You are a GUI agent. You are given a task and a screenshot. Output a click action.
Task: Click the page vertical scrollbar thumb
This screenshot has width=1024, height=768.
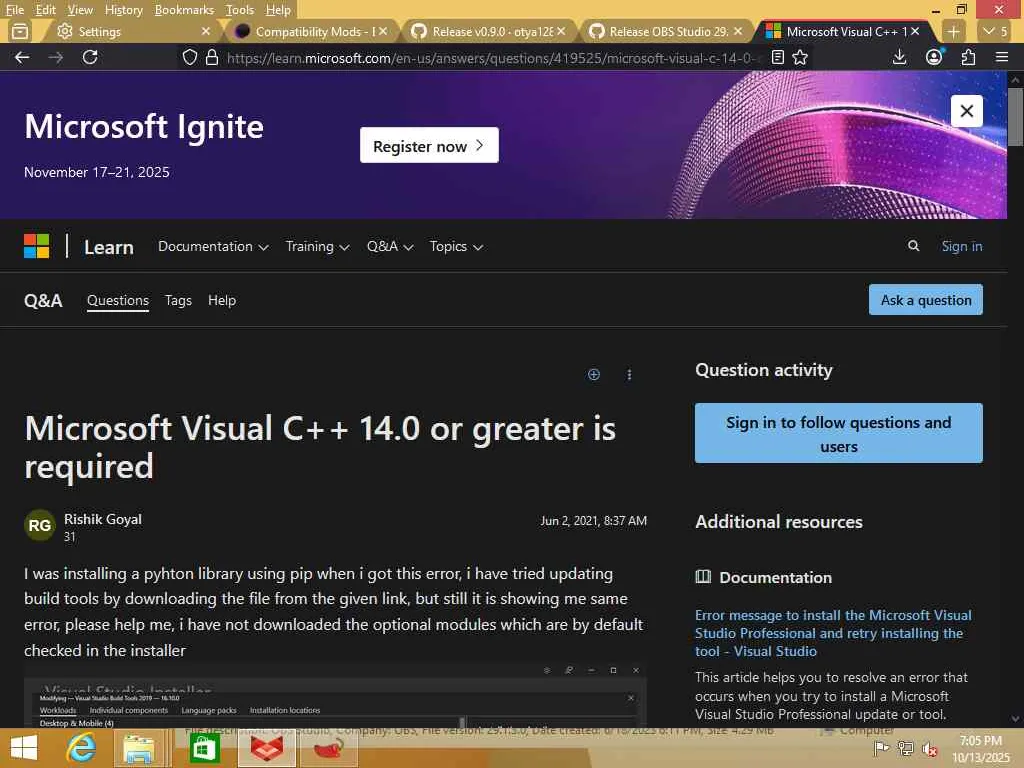tap(1015, 116)
